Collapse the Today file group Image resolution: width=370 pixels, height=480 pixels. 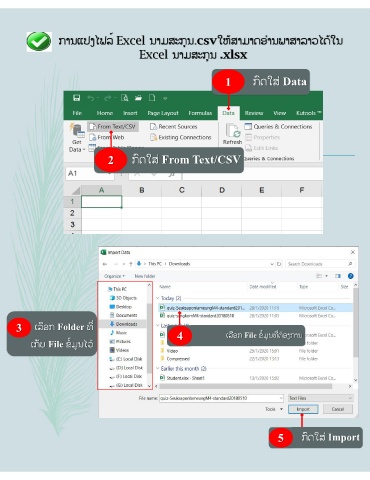point(158,298)
